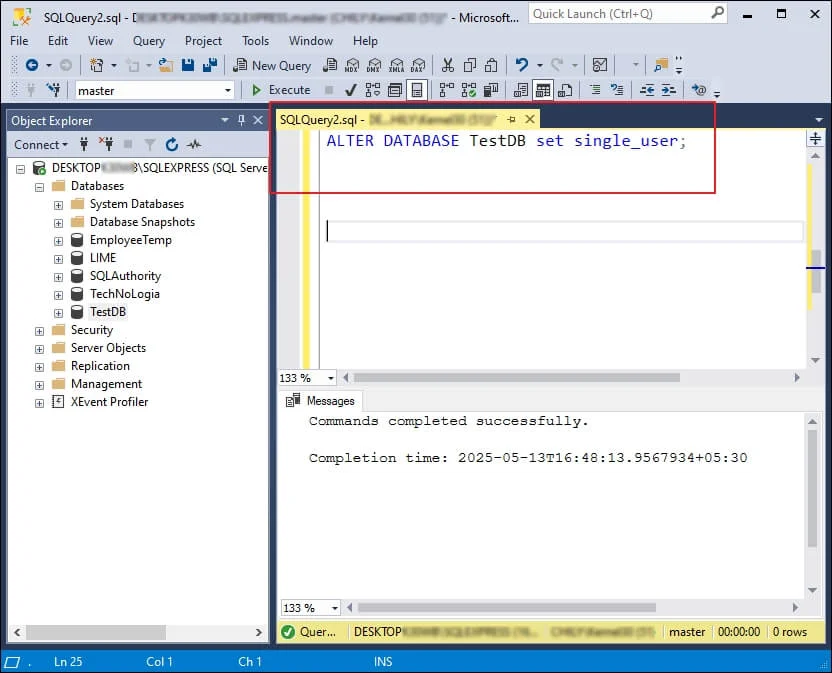
Task: Expand the Security folder node
Action: pyautogui.click(x=39, y=331)
